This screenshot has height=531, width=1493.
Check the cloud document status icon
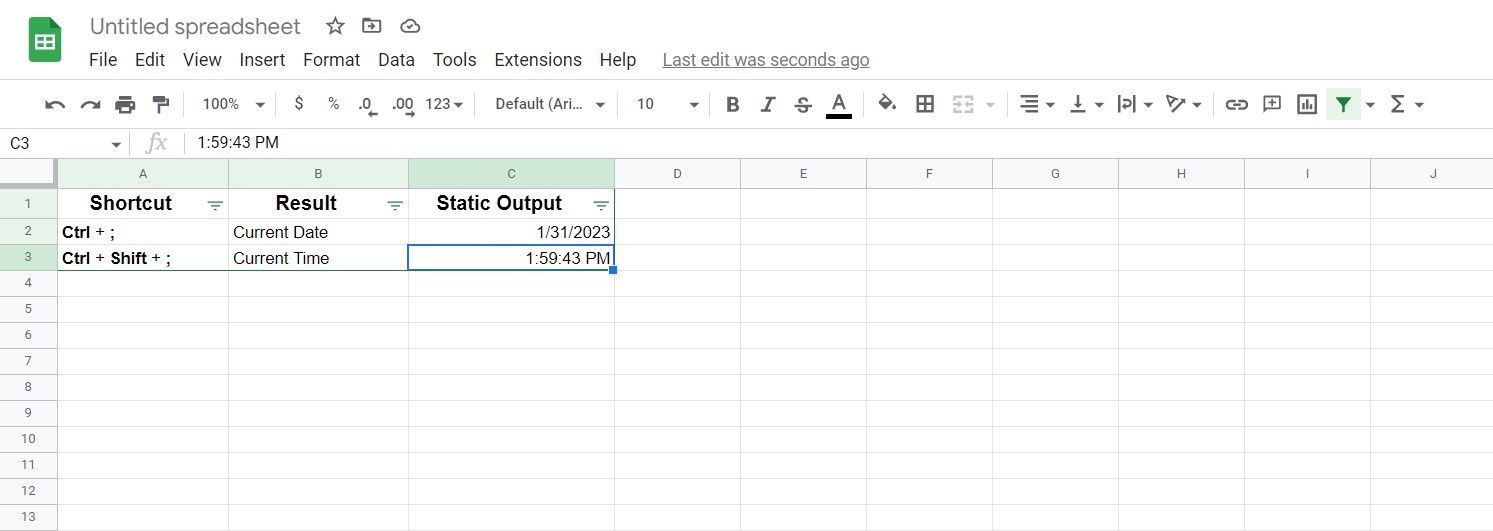pos(409,26)
